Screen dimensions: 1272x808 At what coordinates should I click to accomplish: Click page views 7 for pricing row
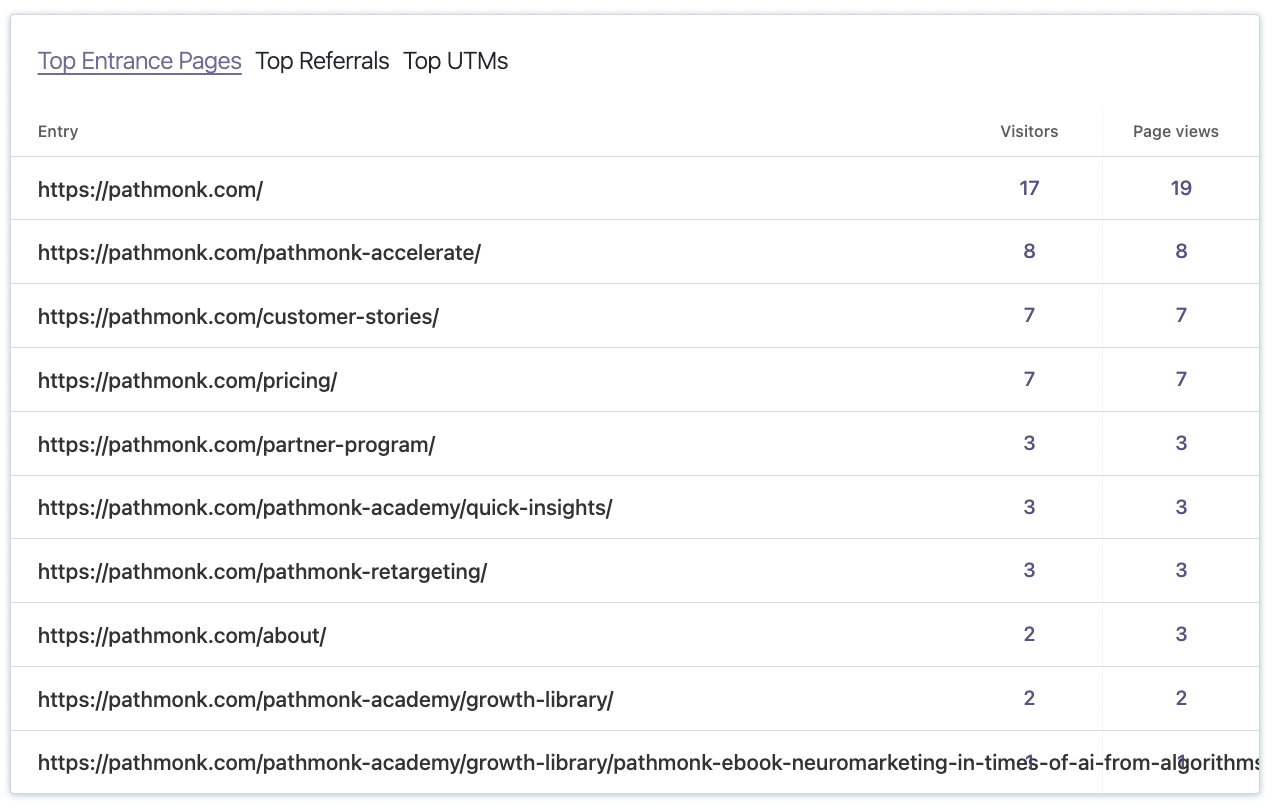coord(1181,380)
